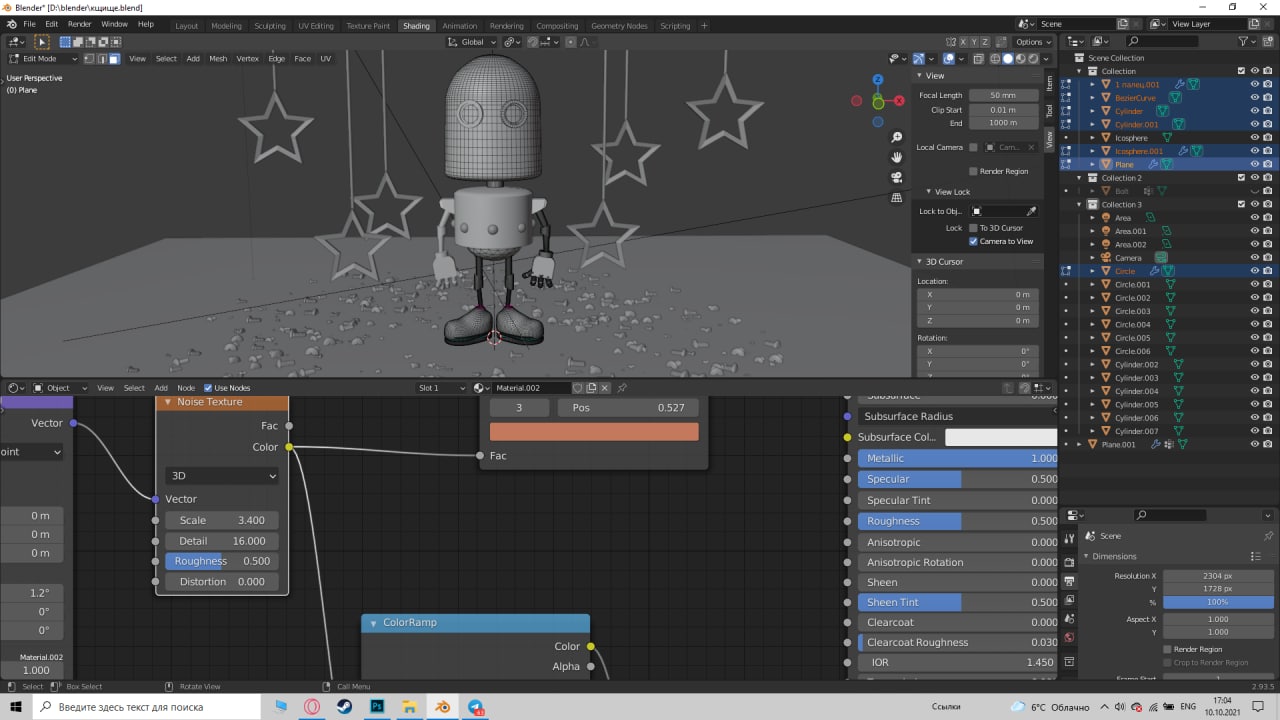
Task: Switch to orthographic view with the grid icon
Action: (897, 198)
